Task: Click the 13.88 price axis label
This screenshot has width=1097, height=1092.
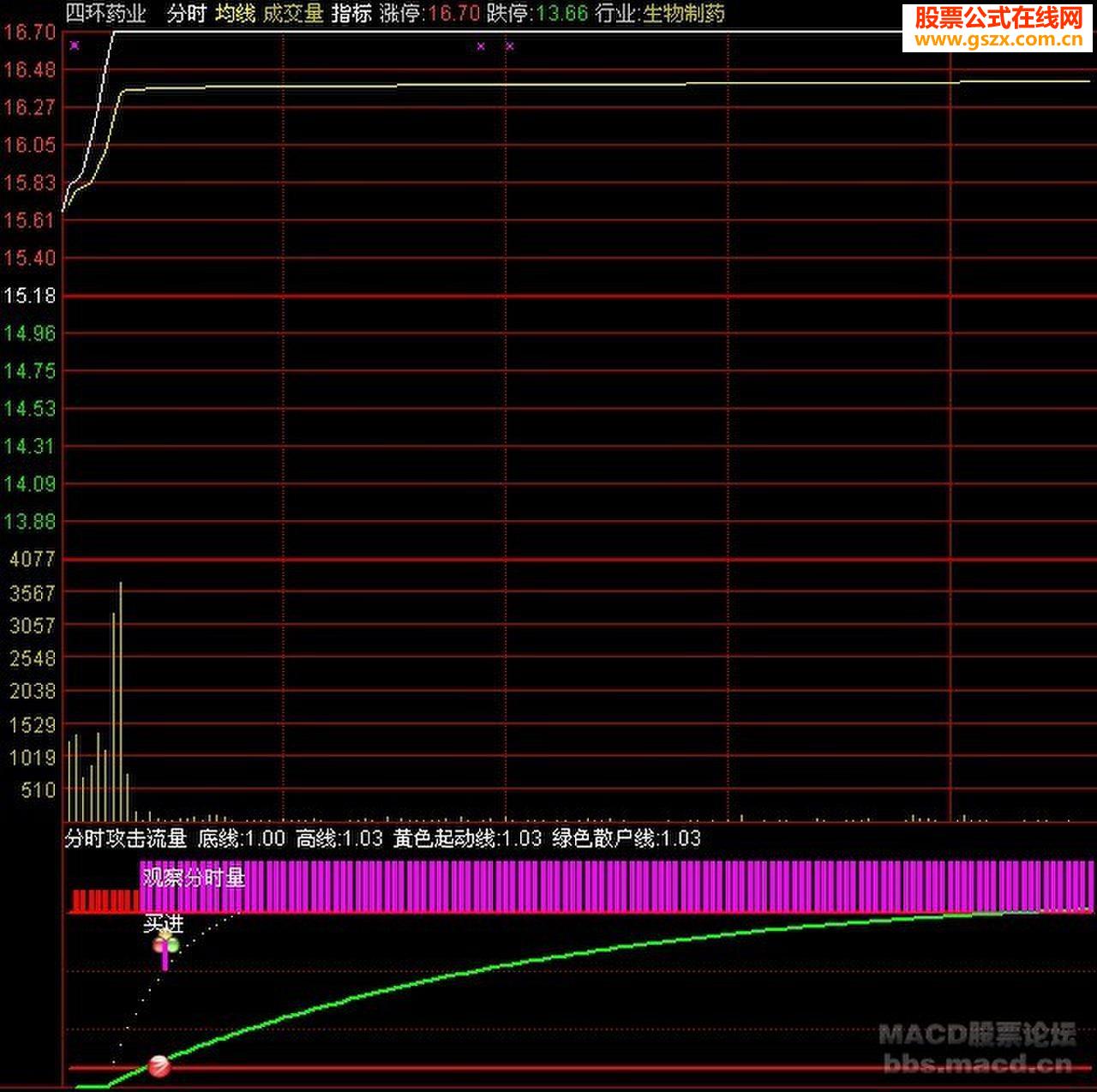Action: click(x=29, y=521)
